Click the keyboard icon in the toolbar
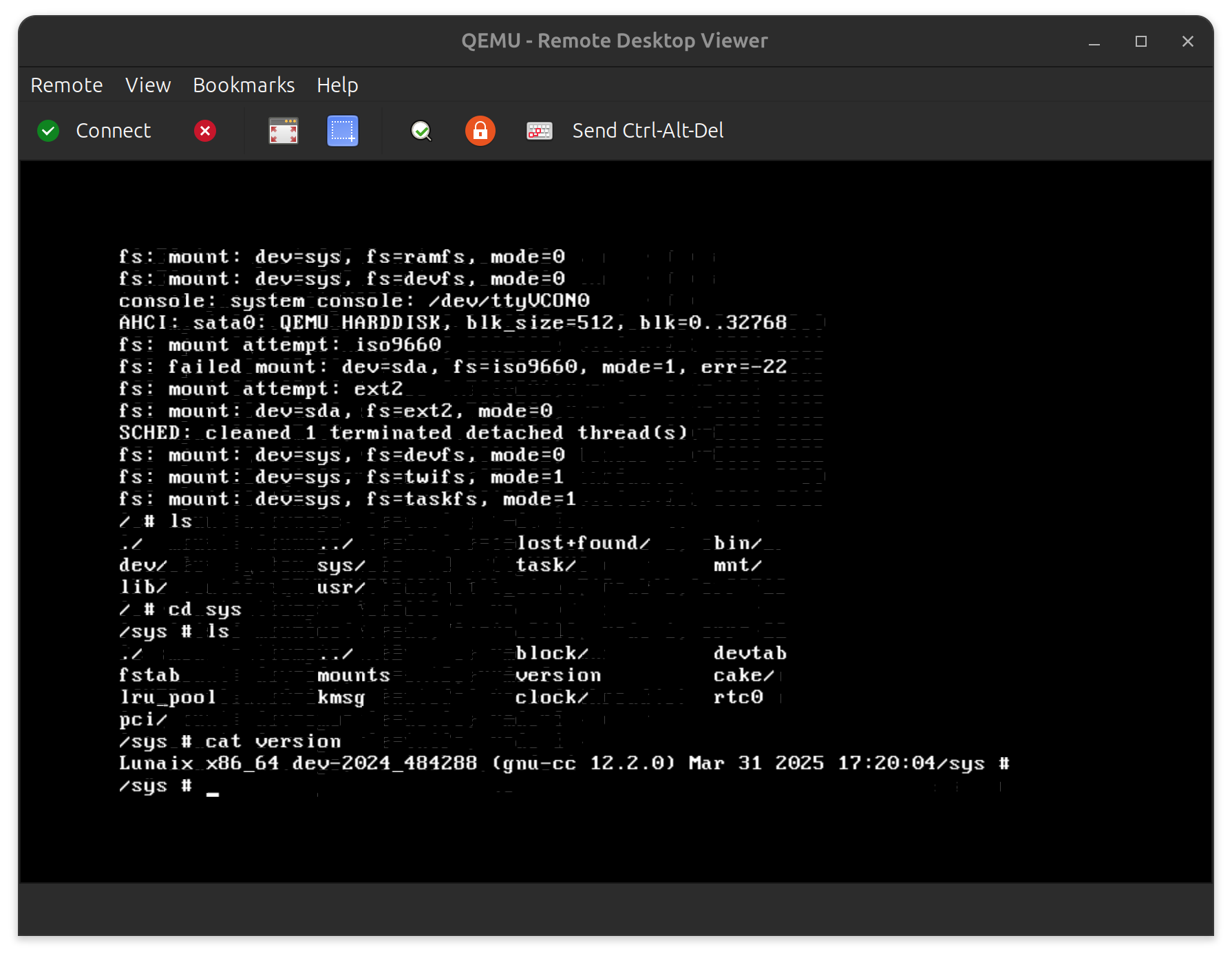Image resolution: width=1232 pixels, height=958 pixels. [x=540, y=131]
